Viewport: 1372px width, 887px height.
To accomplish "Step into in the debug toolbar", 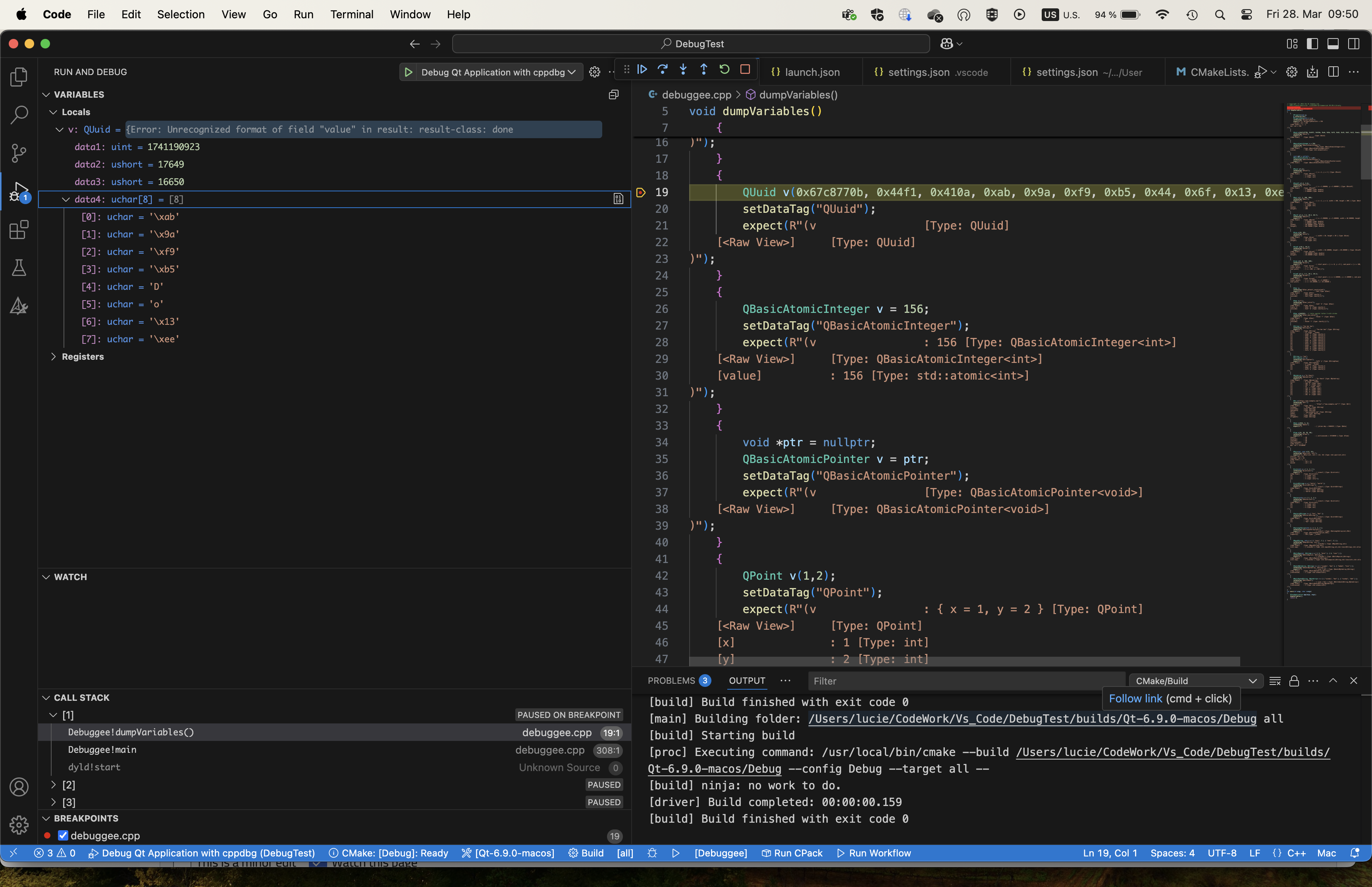I will (x=683, y=70).
